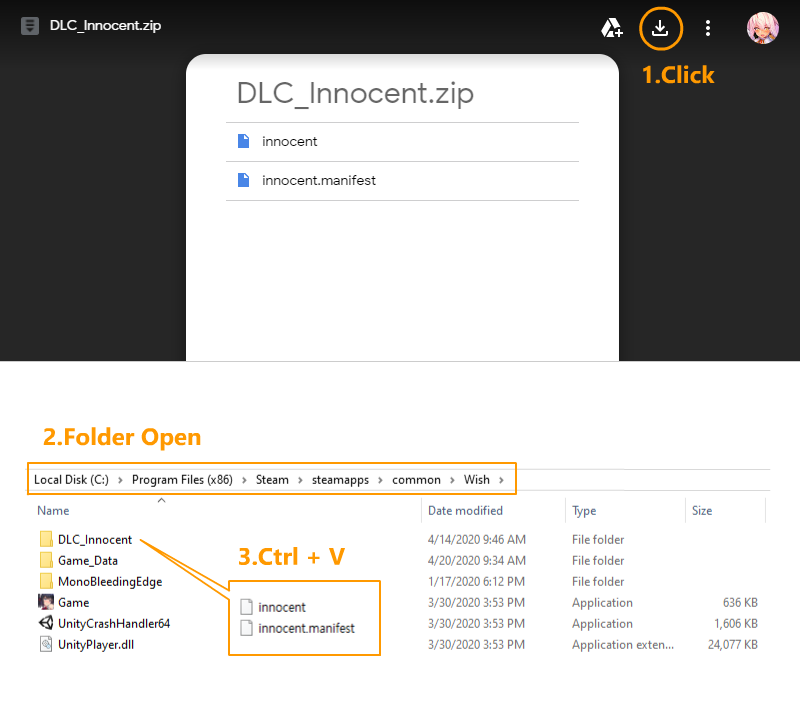The height and width of the screenshot is (720, 800).
Task: Expand the chevron after Local Disk (C:)
Action: point(120,480)
